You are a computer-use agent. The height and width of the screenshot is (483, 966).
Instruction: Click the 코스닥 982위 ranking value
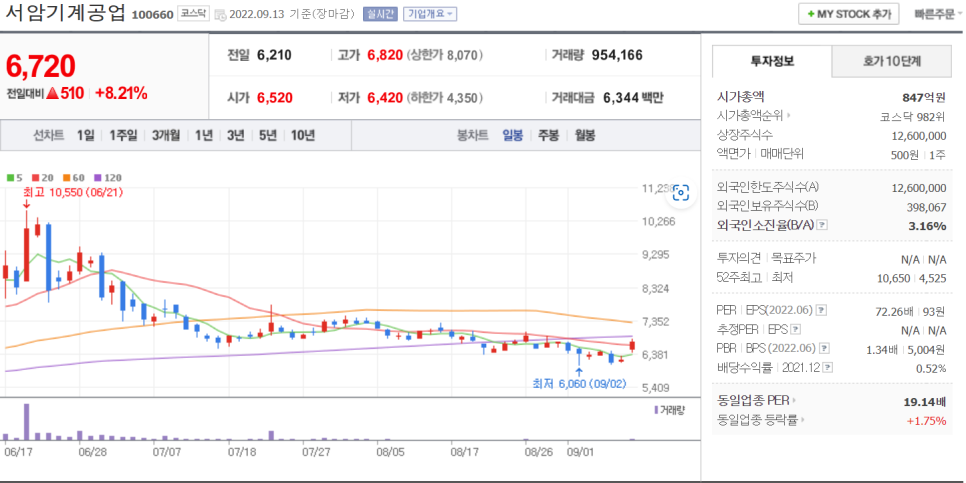[913, 116]
